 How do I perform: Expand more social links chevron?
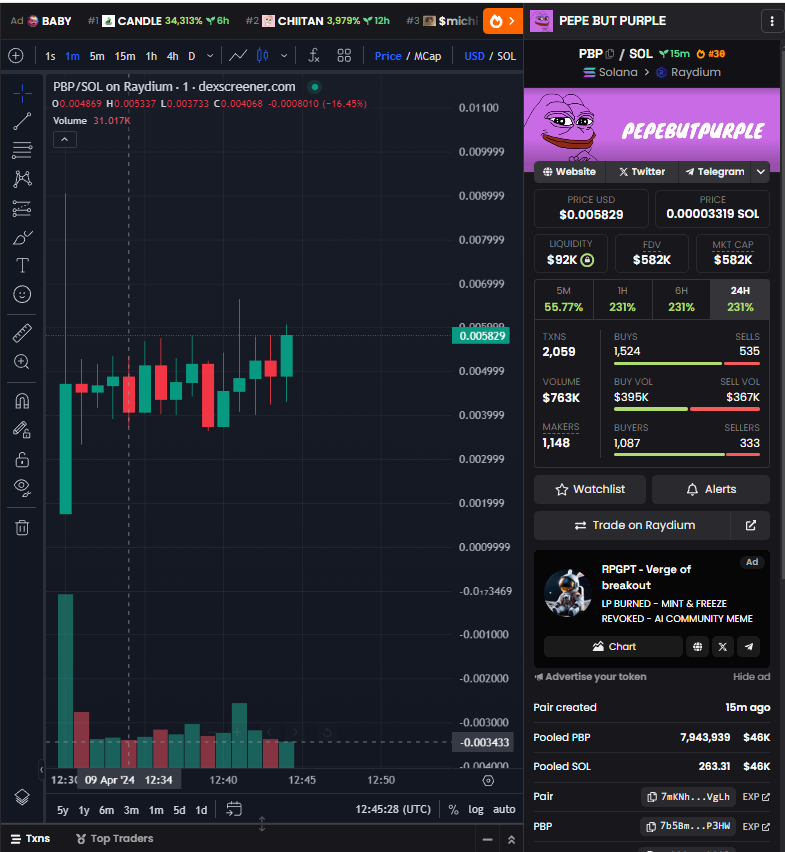point(761,172)
